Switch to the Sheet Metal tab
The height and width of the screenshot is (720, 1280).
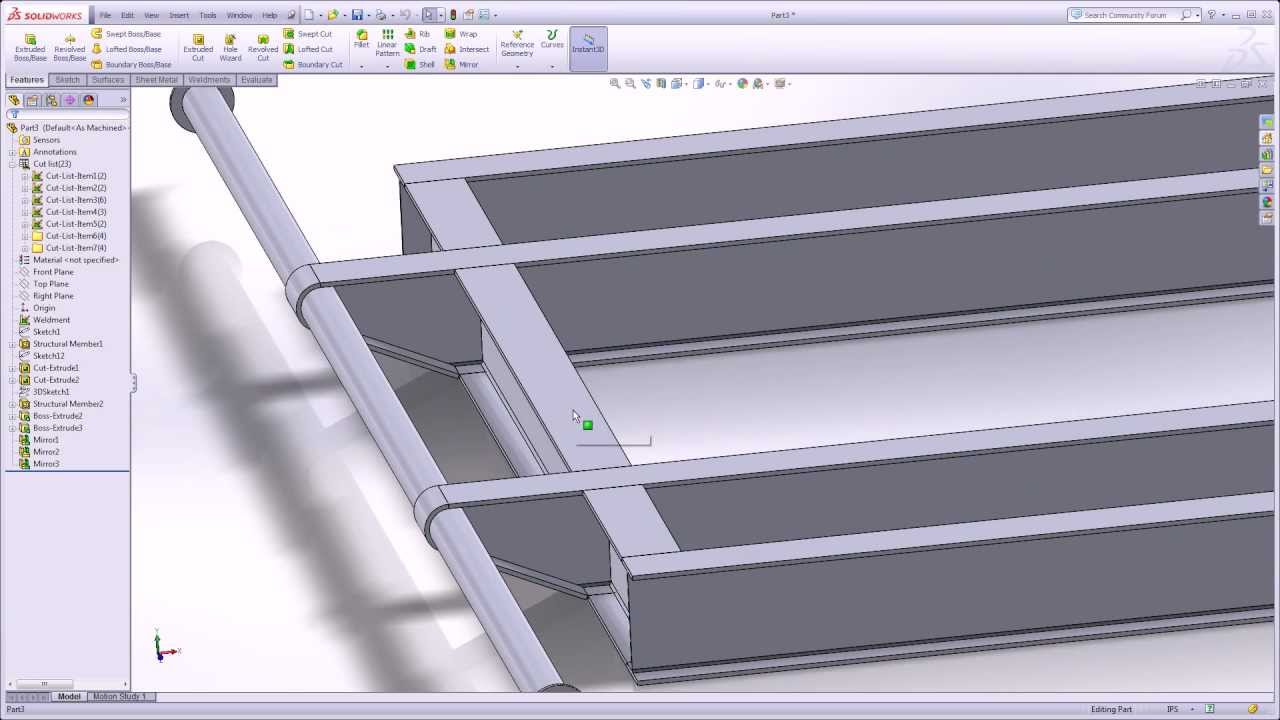(x=156, y=80)
